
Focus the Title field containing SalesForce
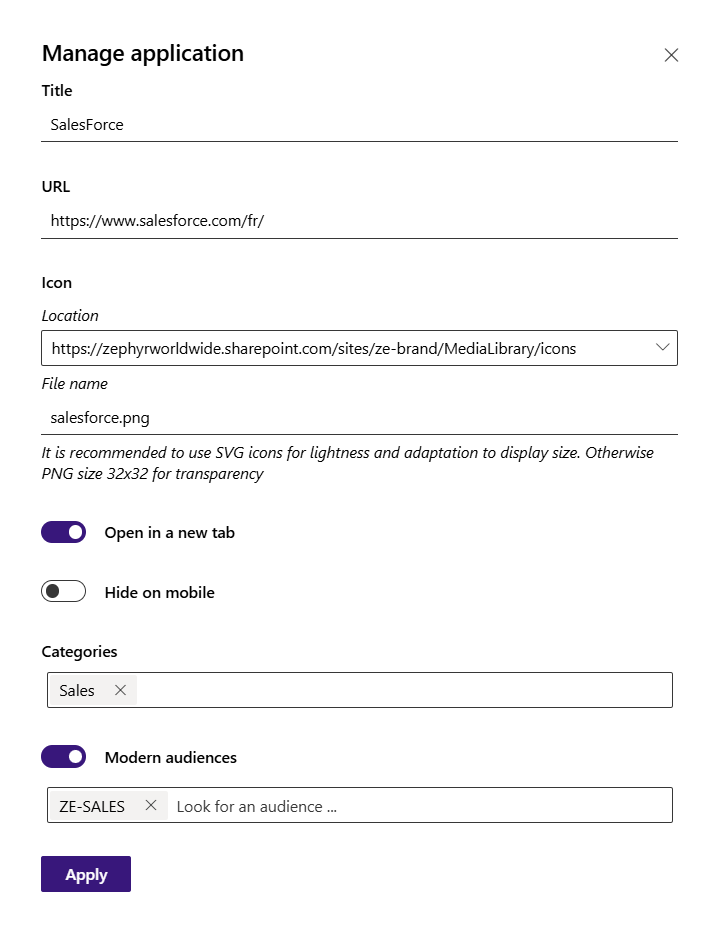[359, 125]
